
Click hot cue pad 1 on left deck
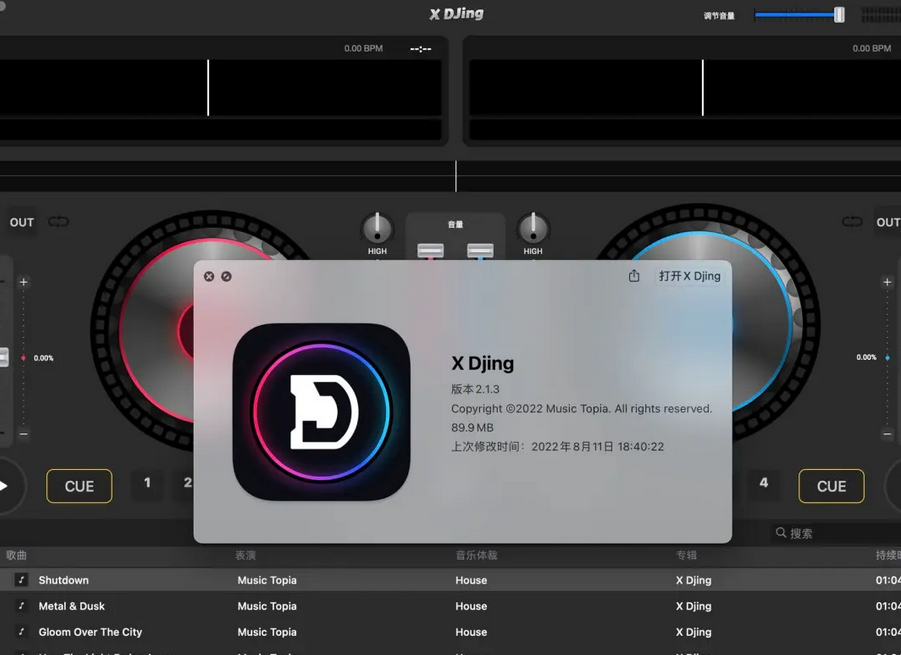coord(147,483)
